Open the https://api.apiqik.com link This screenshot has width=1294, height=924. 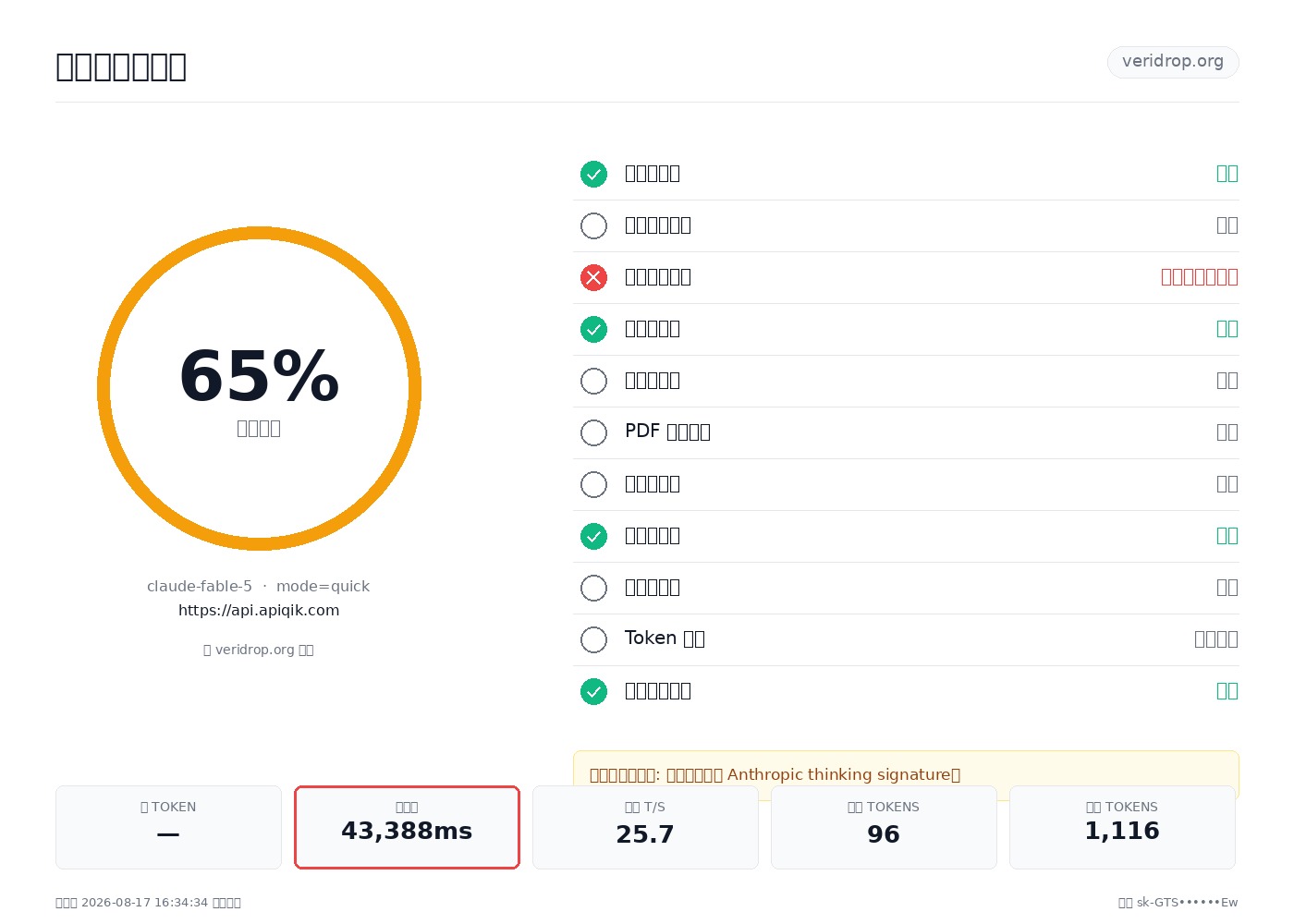pos(259,611)
